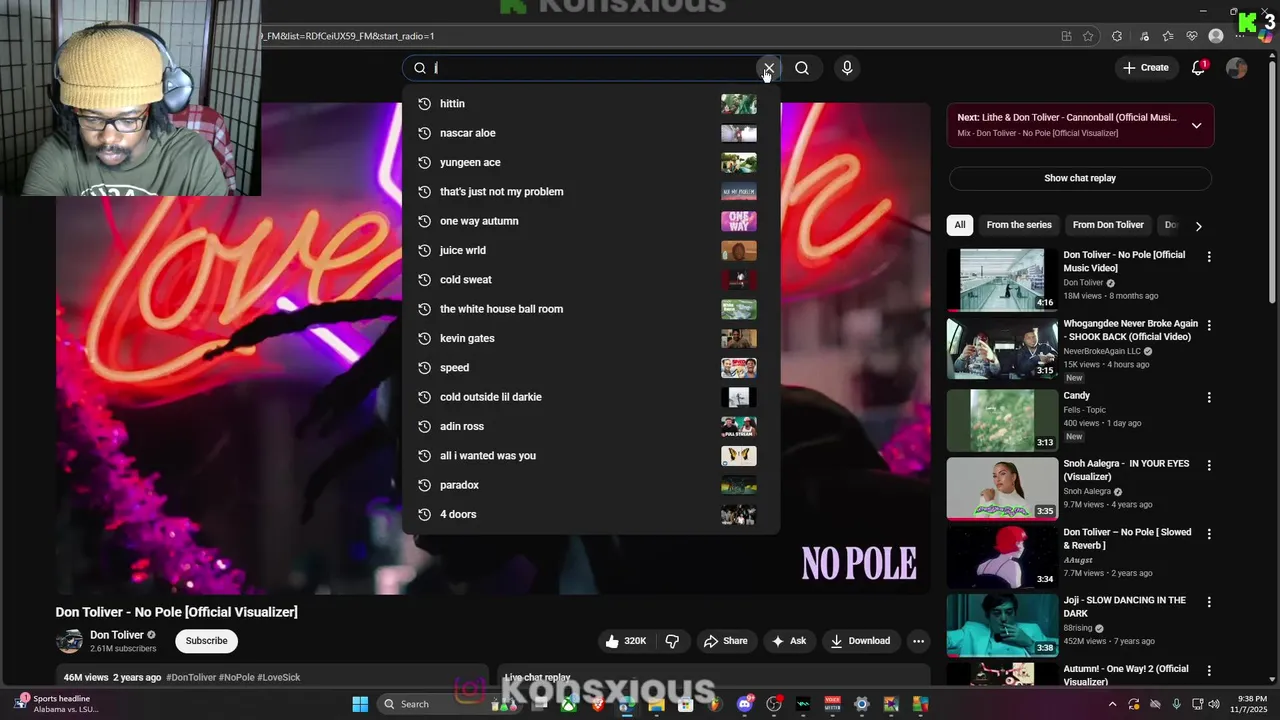Image resolution: width=1280 pixels, height=720 pixels.
Task: Select the 'paradox' suggestion
Action: [x=590, y=485]
